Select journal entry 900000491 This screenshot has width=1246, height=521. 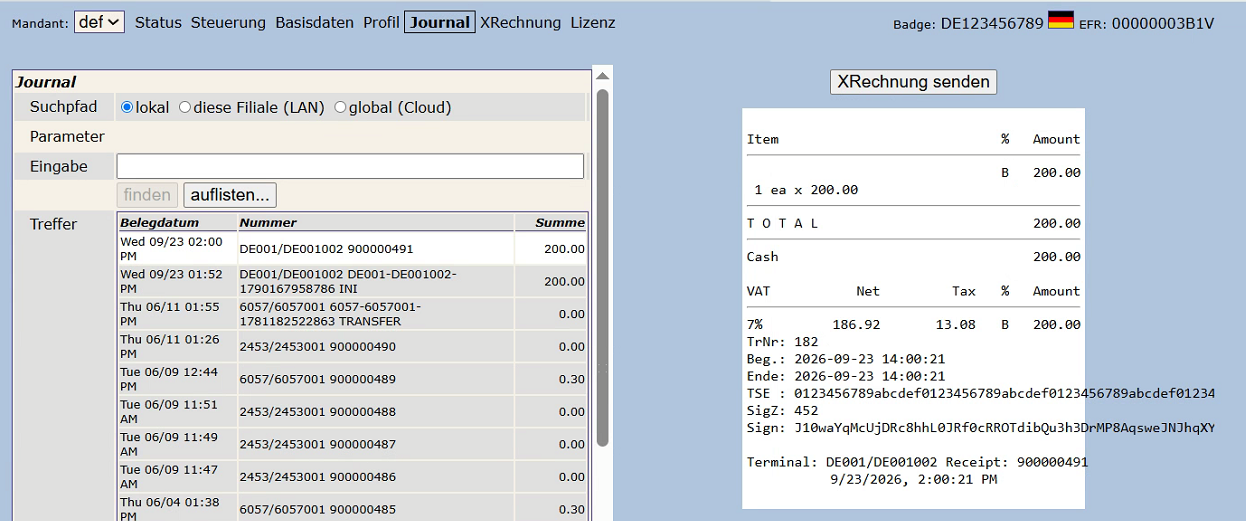pyautogui.click(x=353, y=249)
